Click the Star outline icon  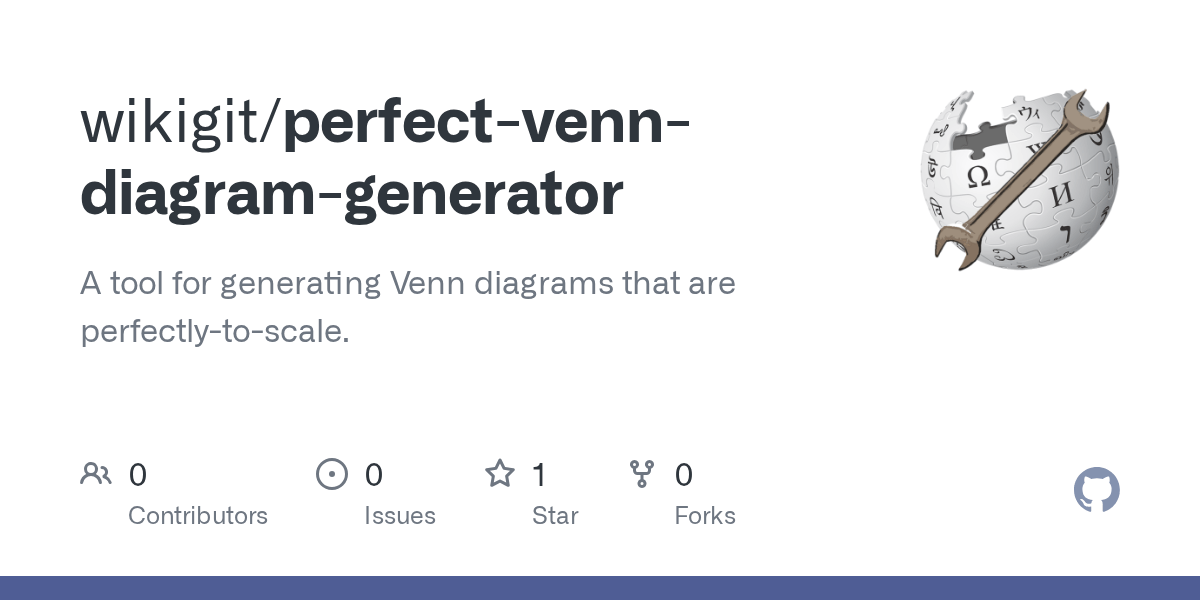pyautogui.click(x=500, y=474)
